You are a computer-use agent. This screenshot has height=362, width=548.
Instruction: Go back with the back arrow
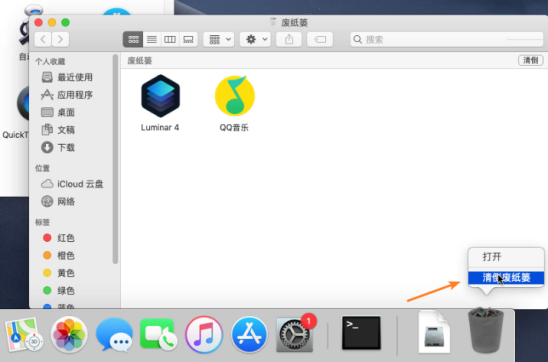43,39
